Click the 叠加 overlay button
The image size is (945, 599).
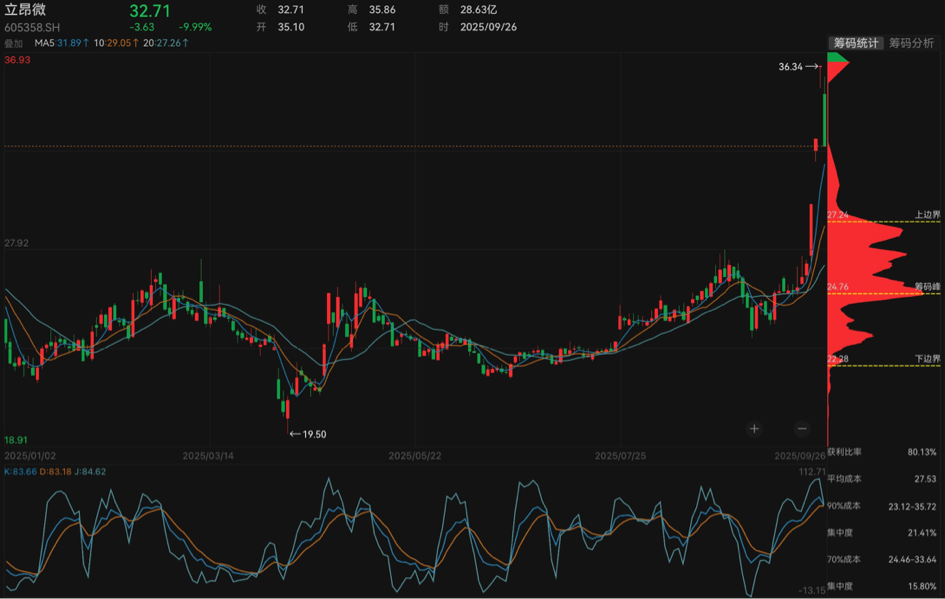tap(13, 43)
